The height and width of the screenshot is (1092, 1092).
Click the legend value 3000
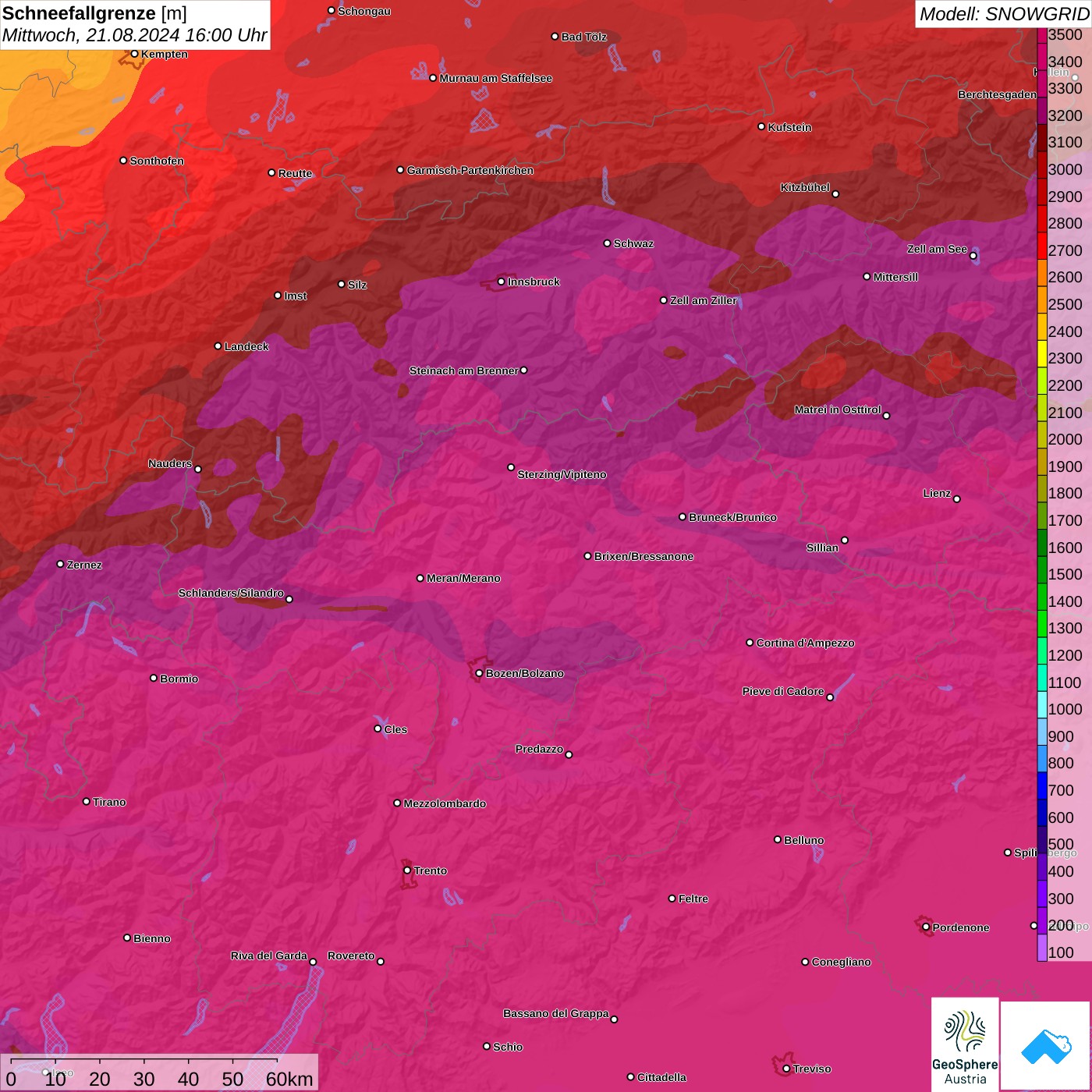tap(1065, 169)
